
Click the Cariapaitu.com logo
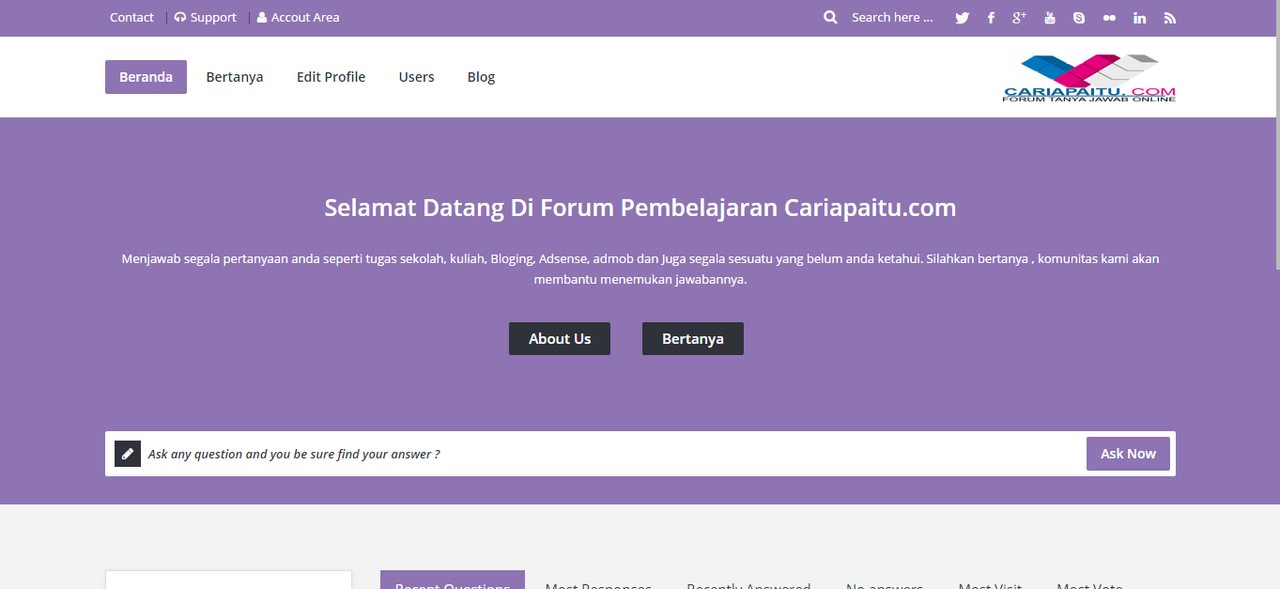[x=1090, y=78]
